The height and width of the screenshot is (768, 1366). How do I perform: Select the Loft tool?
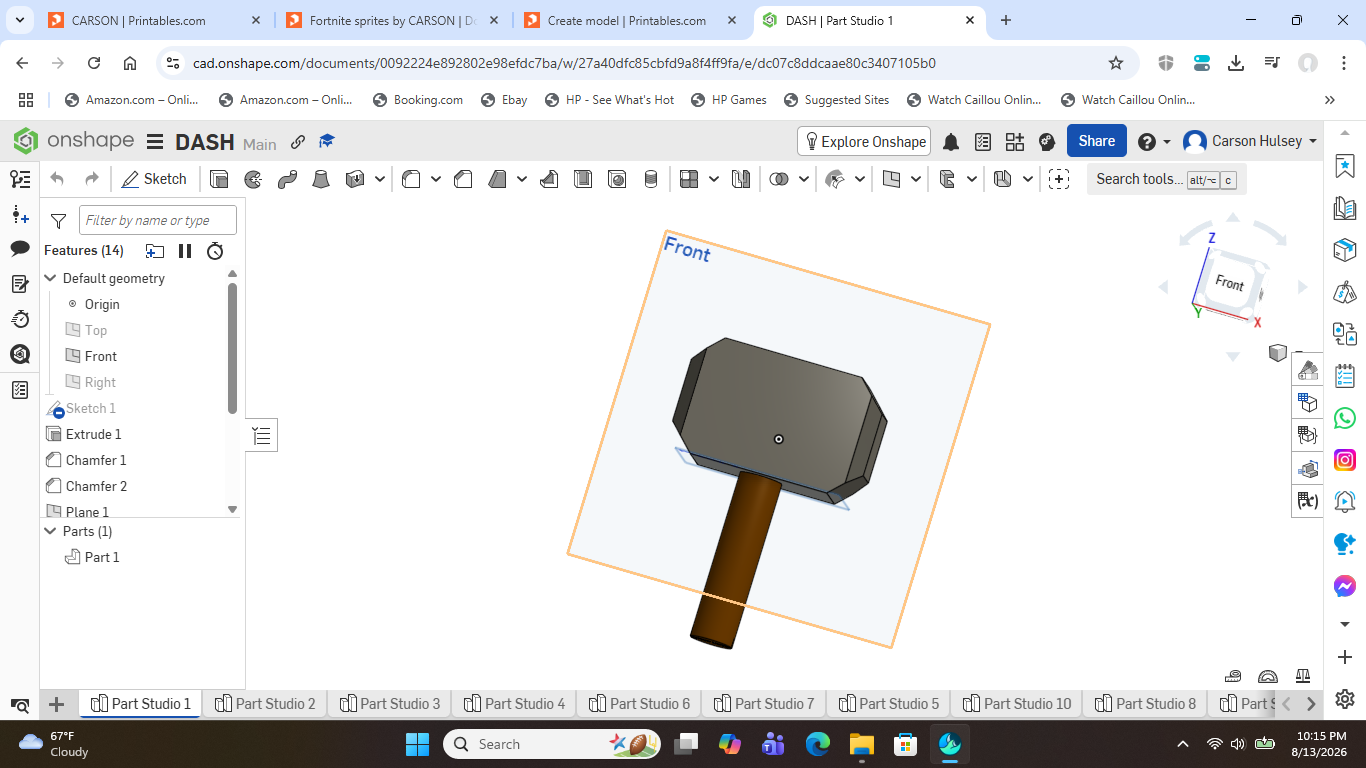point(321,179)
